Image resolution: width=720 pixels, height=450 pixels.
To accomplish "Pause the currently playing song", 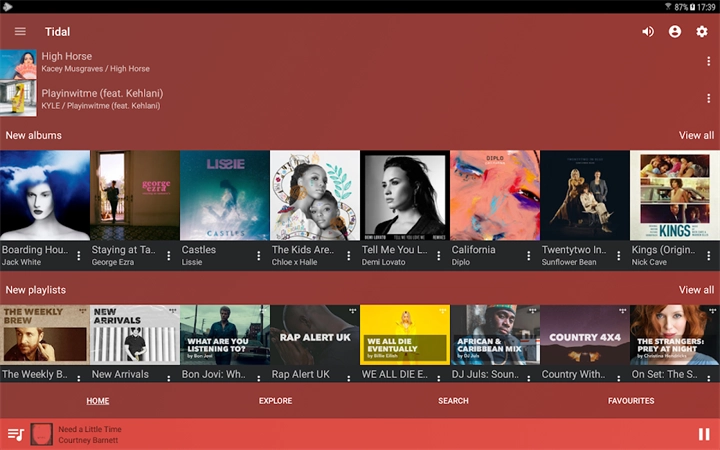I will 704,434.
